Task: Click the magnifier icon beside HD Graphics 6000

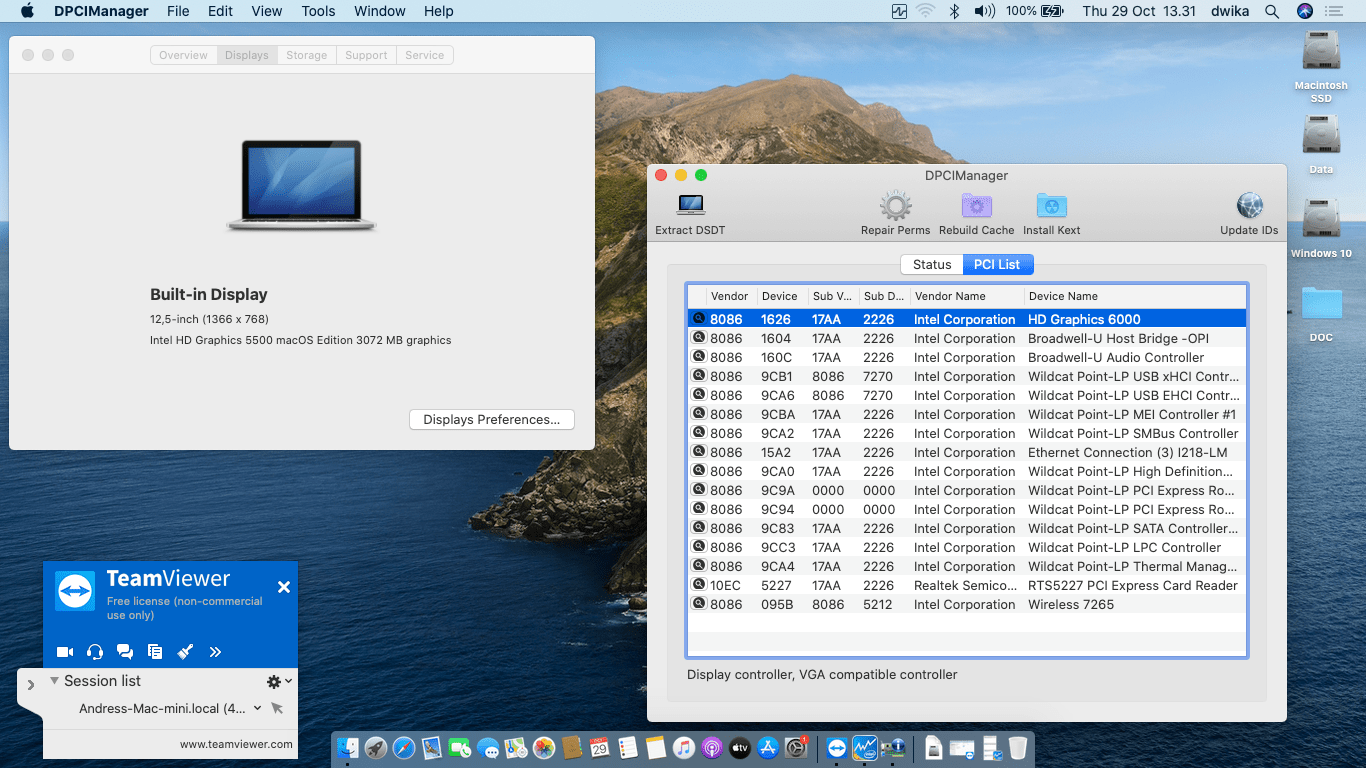Action: click(698, 319)
